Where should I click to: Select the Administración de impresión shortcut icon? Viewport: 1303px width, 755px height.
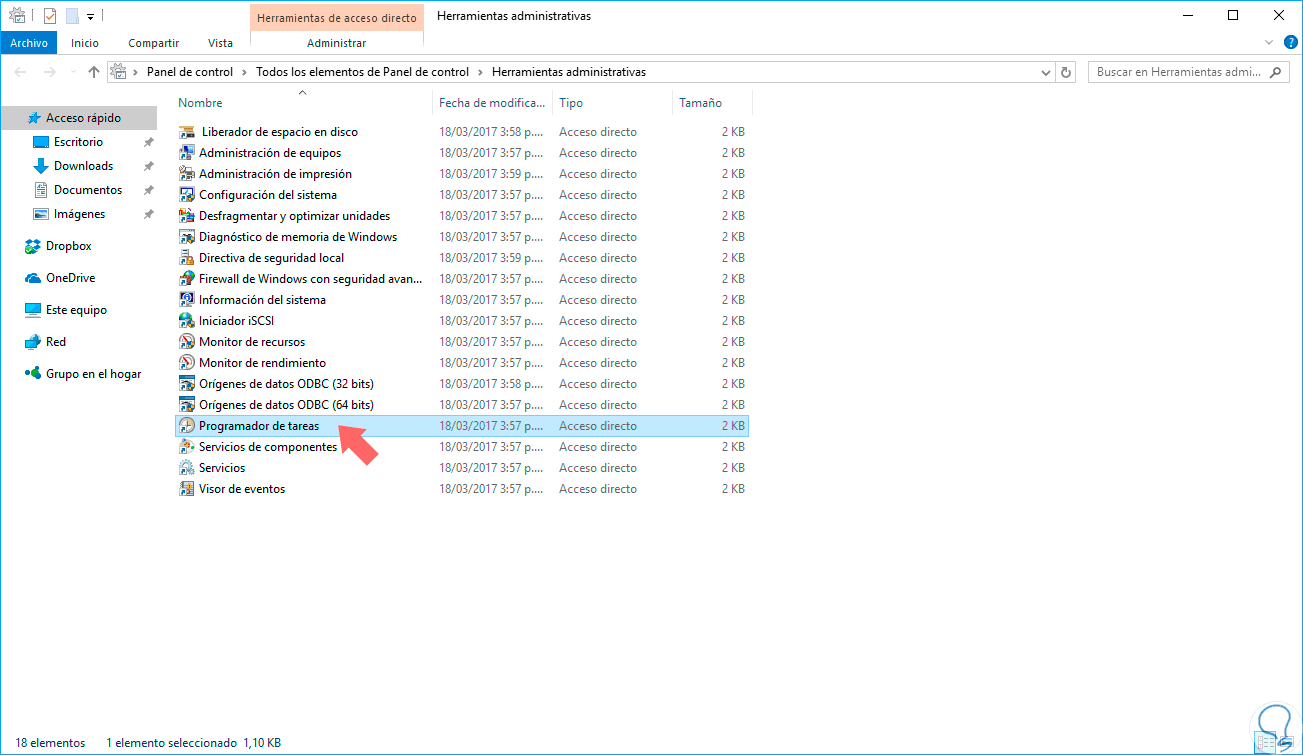[x=187, y=174]
